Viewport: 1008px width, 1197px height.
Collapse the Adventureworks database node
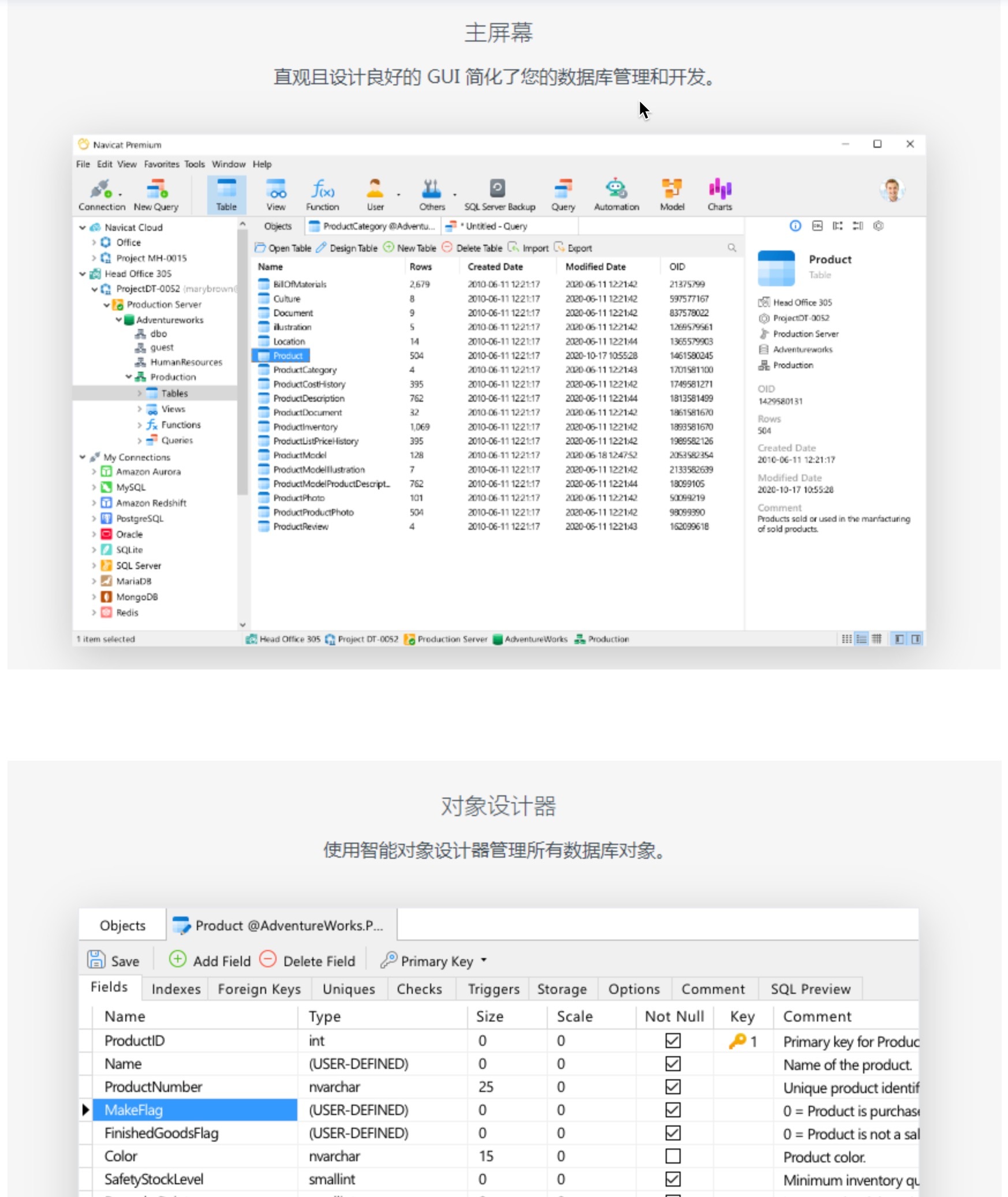(x=118, y=320)
